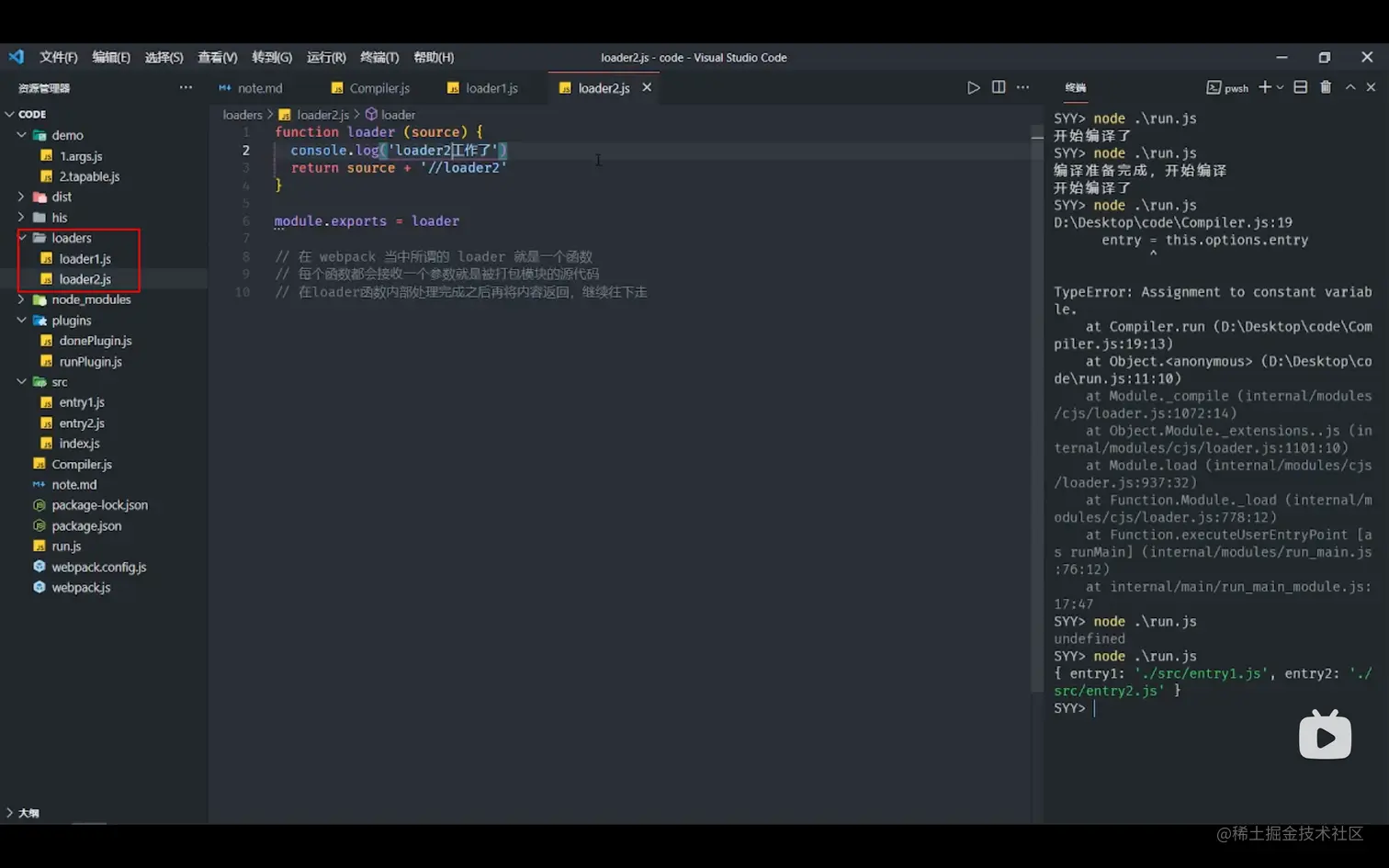Click line number 1 in the gutter

(246, 132)
